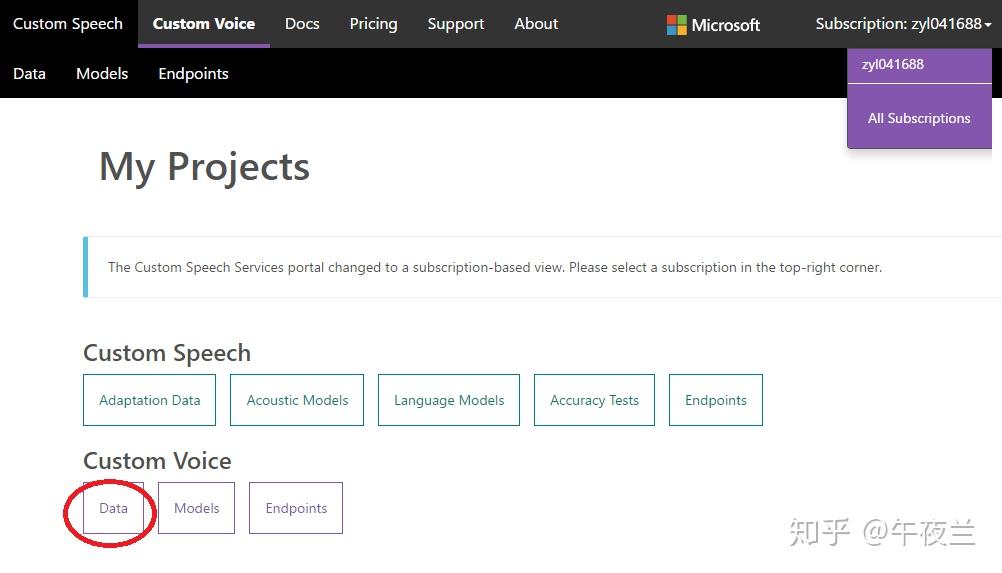Open the Custom Speech top tab
The height and width of the screenshot is (573, 1002).
68,24
